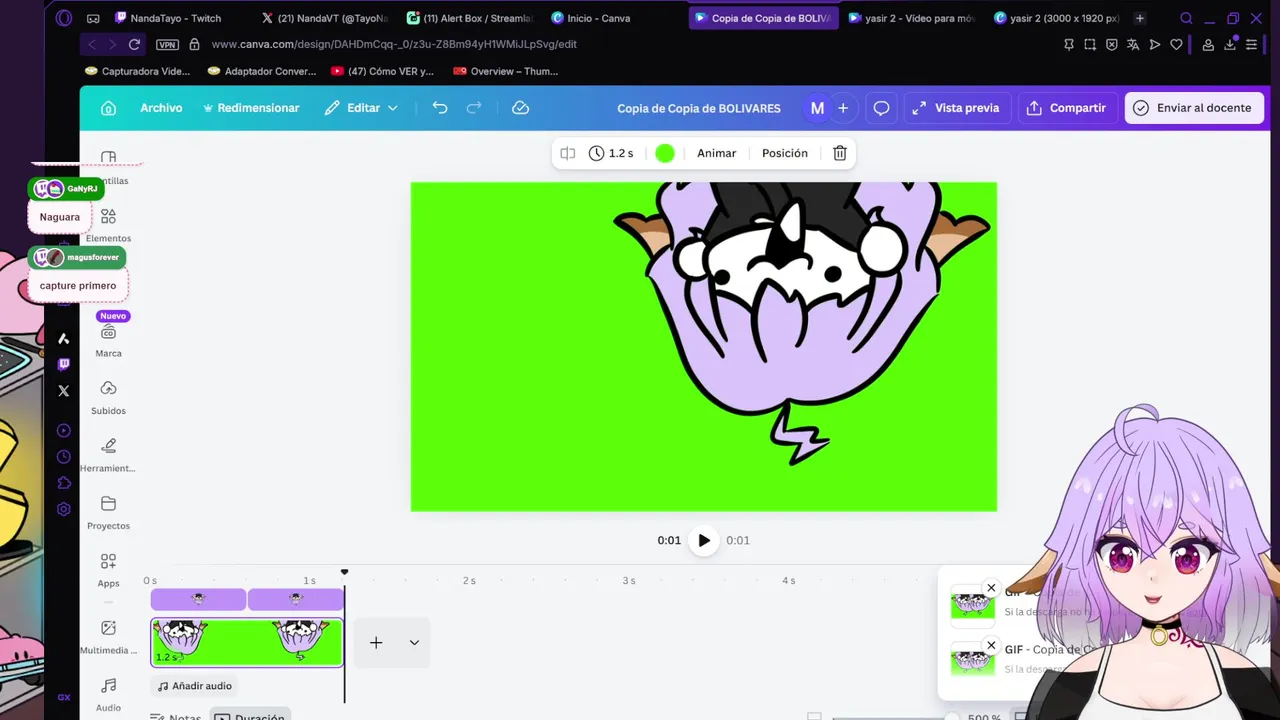Open the Posición panel
The image size is (1280, 720).
pyautogui.click(x=785, y=153)
